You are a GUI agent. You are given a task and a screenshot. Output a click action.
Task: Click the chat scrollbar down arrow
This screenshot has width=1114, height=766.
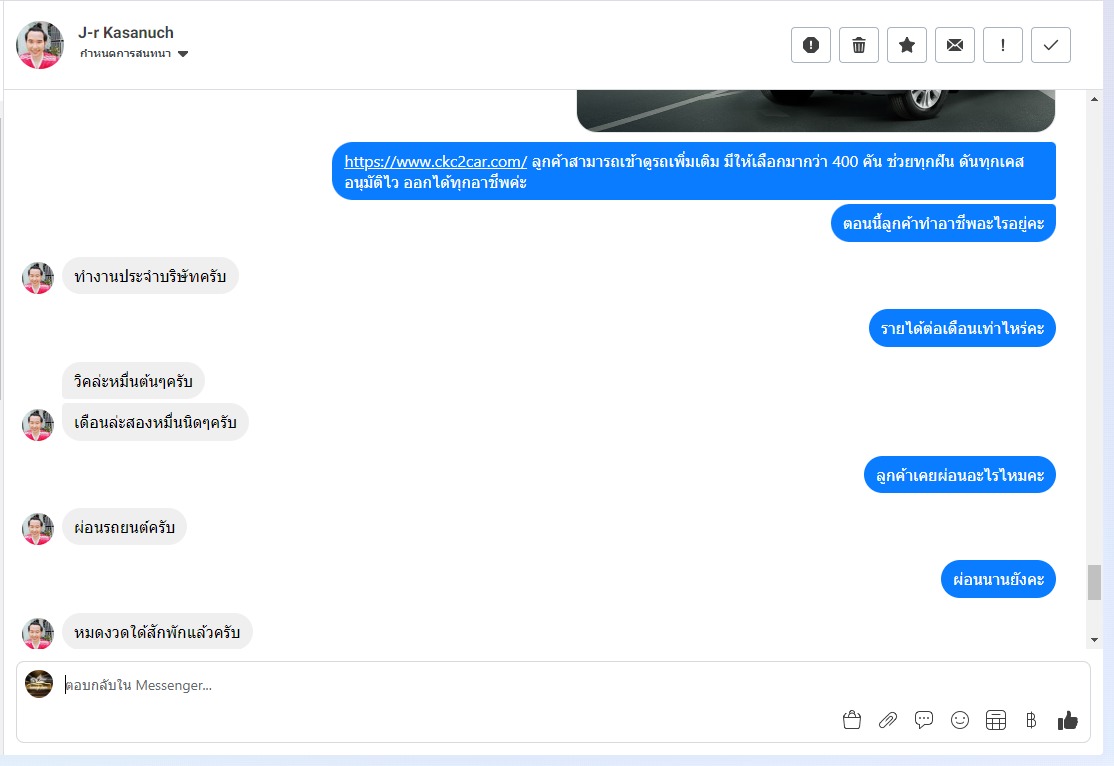[1094, 640]
